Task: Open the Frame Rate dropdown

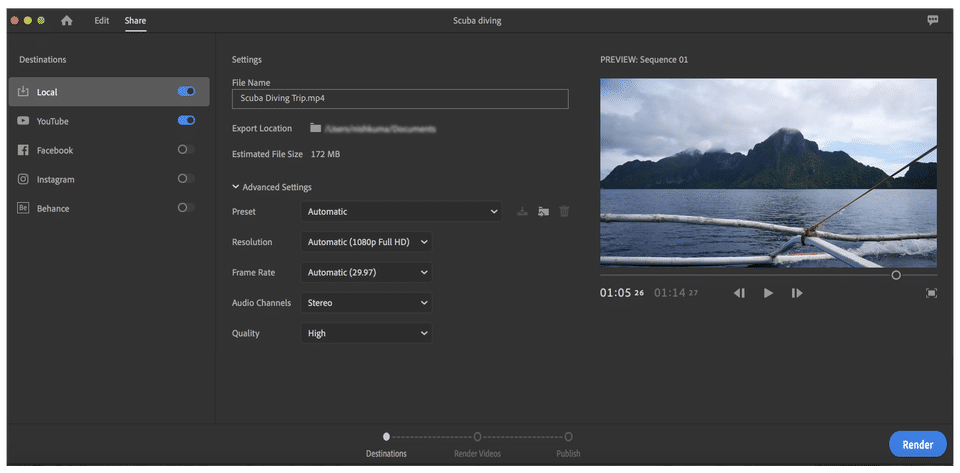Action: point(366,272)
